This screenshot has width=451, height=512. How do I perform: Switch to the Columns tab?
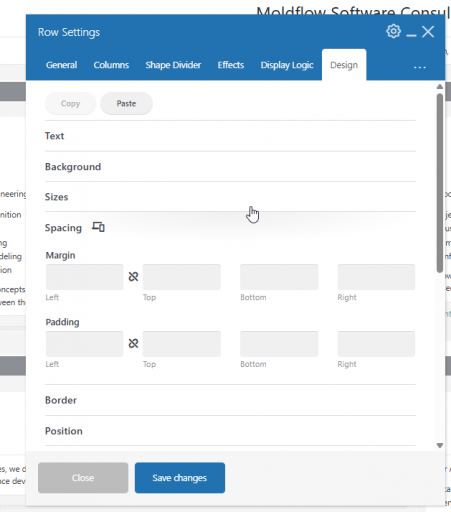pyautogui.click(x=111, y=65)
